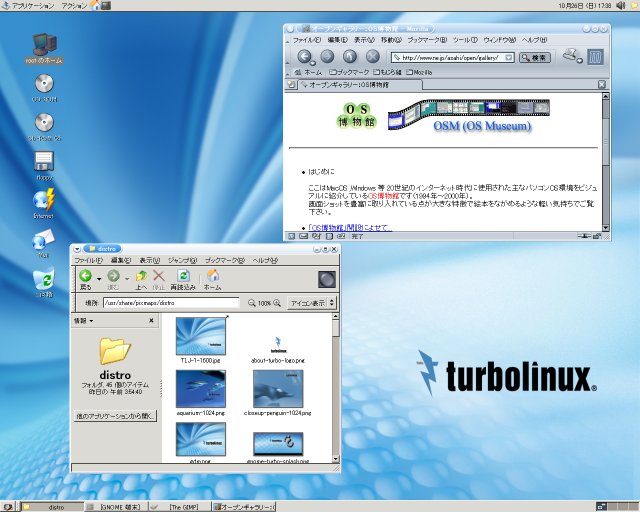Switch to [The GIMP] taskbar button

[x=180, y=507]
